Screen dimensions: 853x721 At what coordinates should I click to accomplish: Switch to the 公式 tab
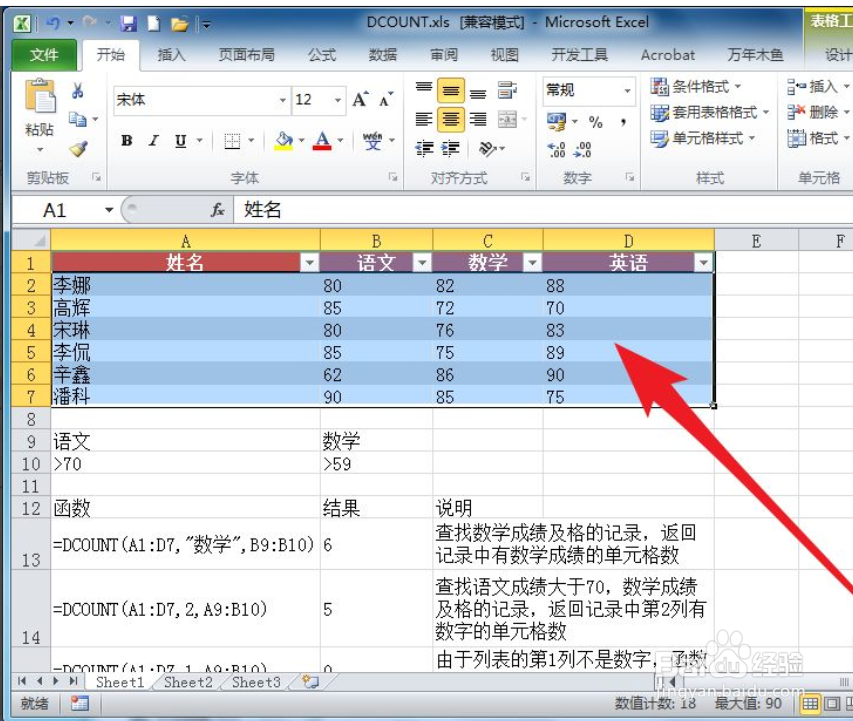[322, 54]
